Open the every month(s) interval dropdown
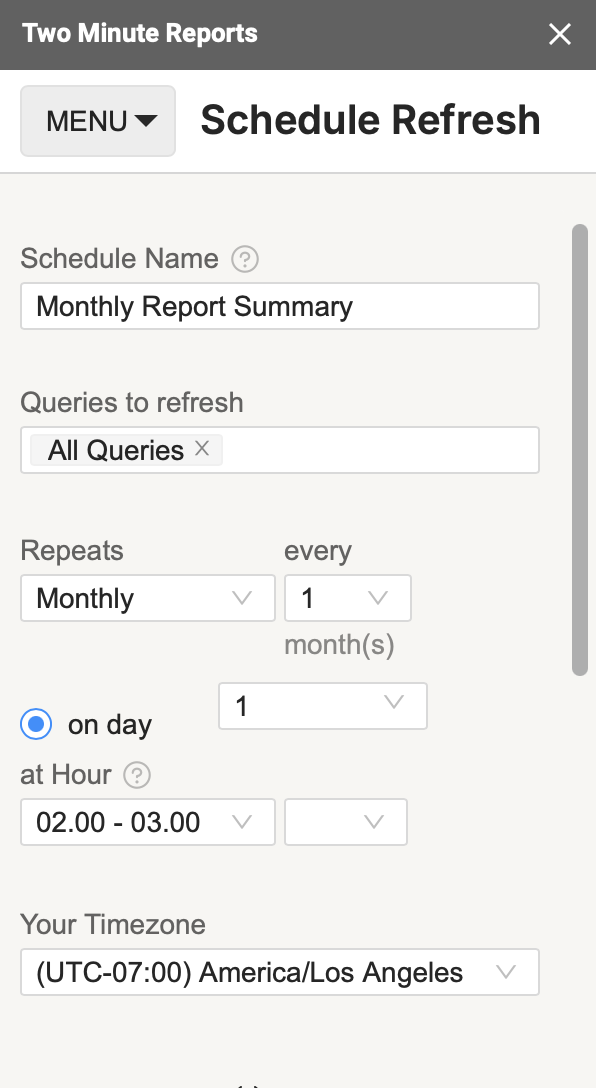Viewport: 596px width, 1088px height. [x=348, y=598]
